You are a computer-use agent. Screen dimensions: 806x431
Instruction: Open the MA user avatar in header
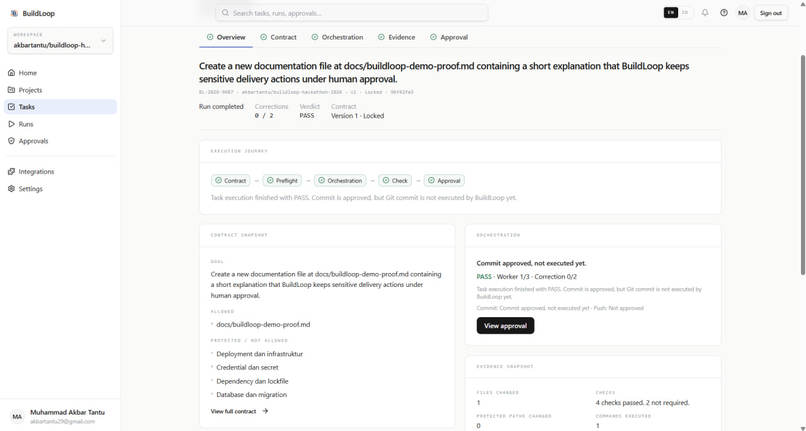[742, 13]
